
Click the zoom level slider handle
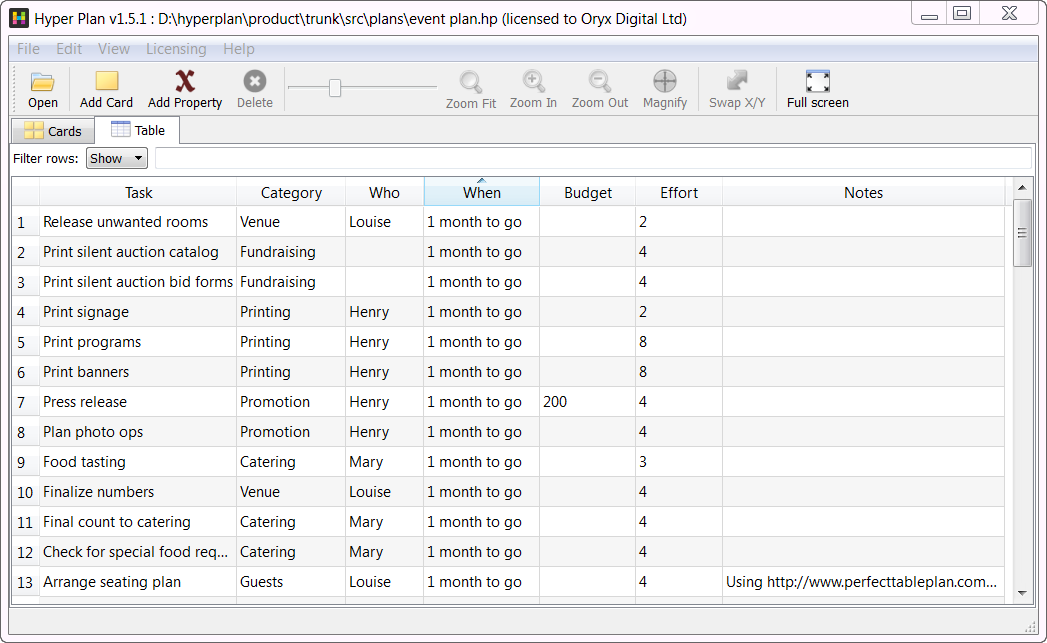pos(335,88)
